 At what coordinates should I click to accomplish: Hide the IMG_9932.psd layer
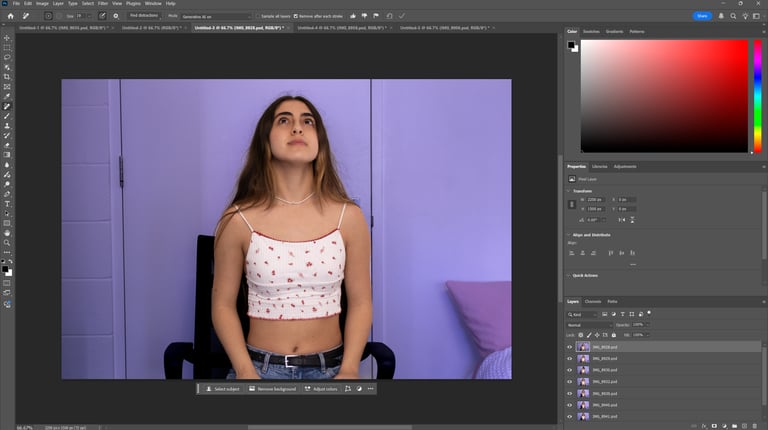[x=570, y=382]
